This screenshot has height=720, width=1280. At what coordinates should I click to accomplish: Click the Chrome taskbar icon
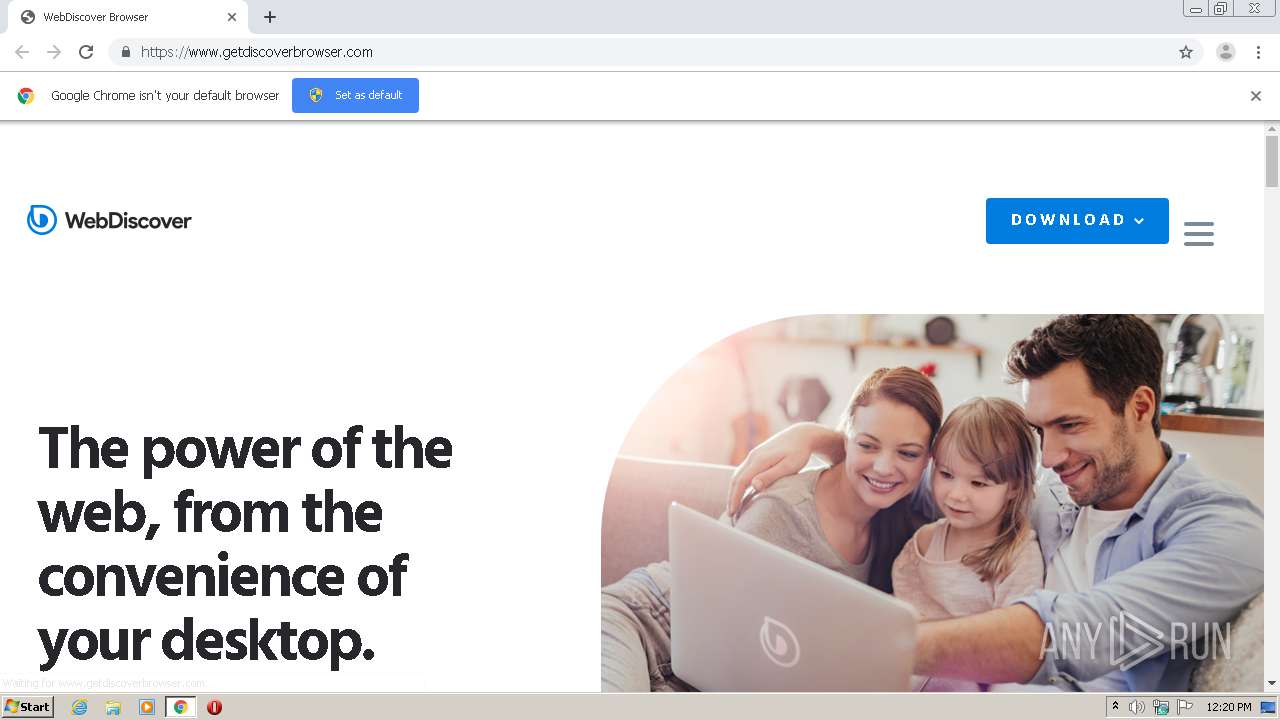click(181, 707)
